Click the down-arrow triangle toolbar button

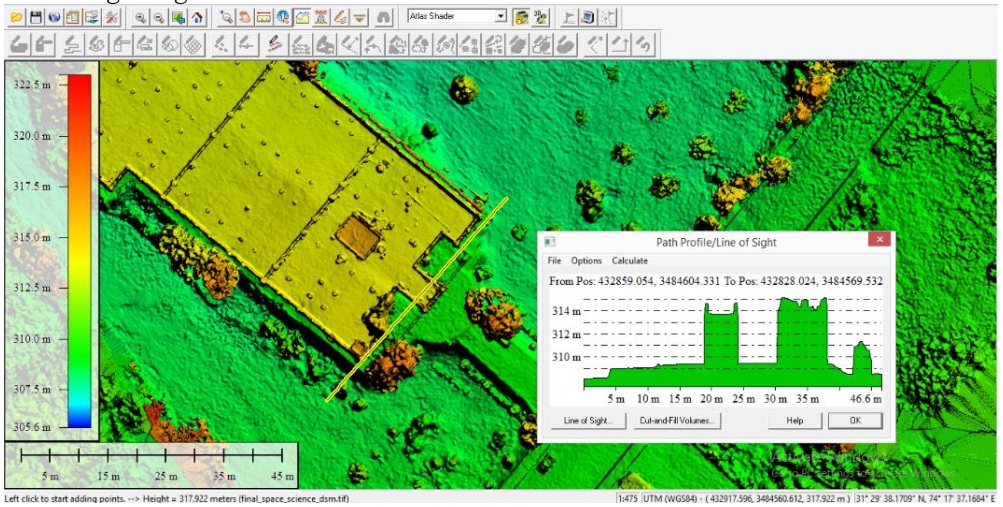(360, 17)
